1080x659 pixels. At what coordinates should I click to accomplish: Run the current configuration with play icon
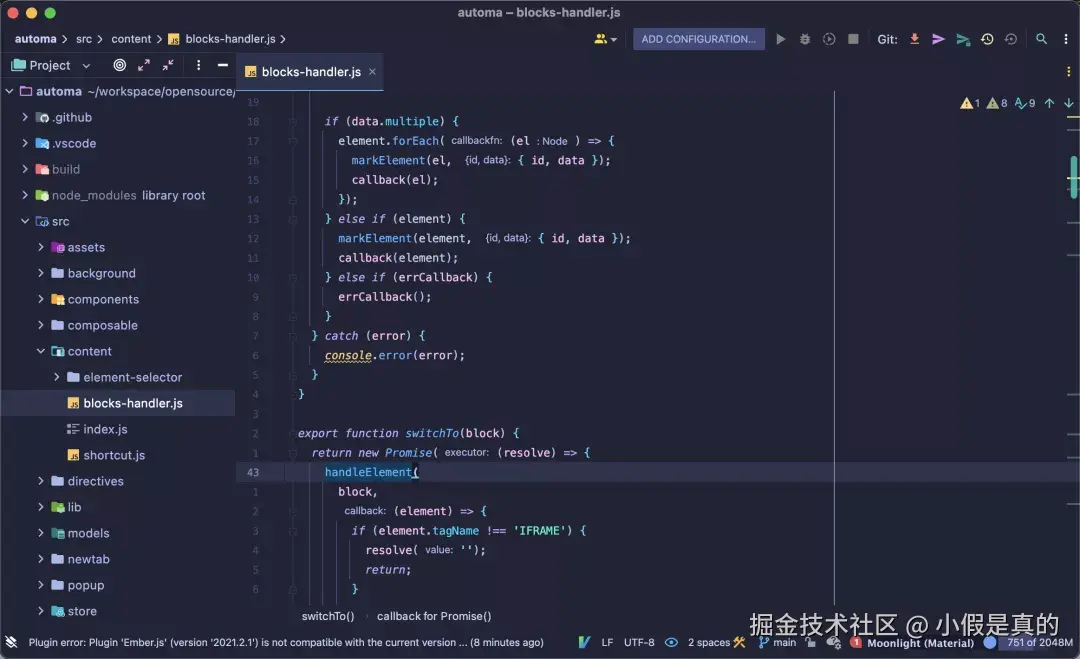[780, 39]
